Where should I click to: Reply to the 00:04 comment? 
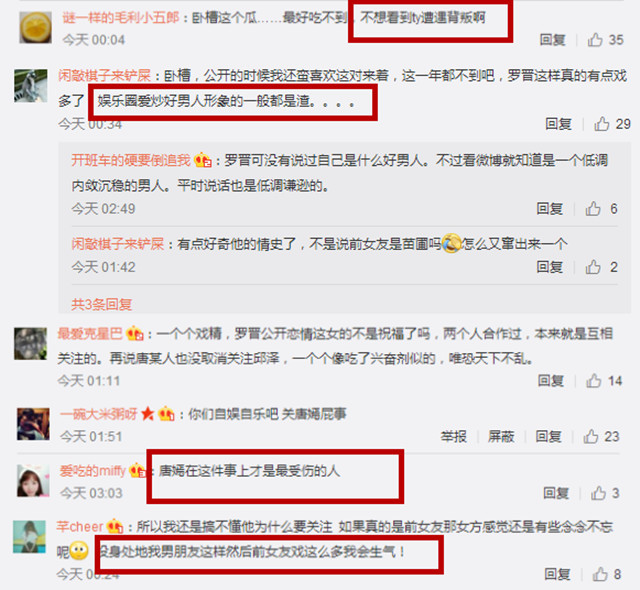553,40
